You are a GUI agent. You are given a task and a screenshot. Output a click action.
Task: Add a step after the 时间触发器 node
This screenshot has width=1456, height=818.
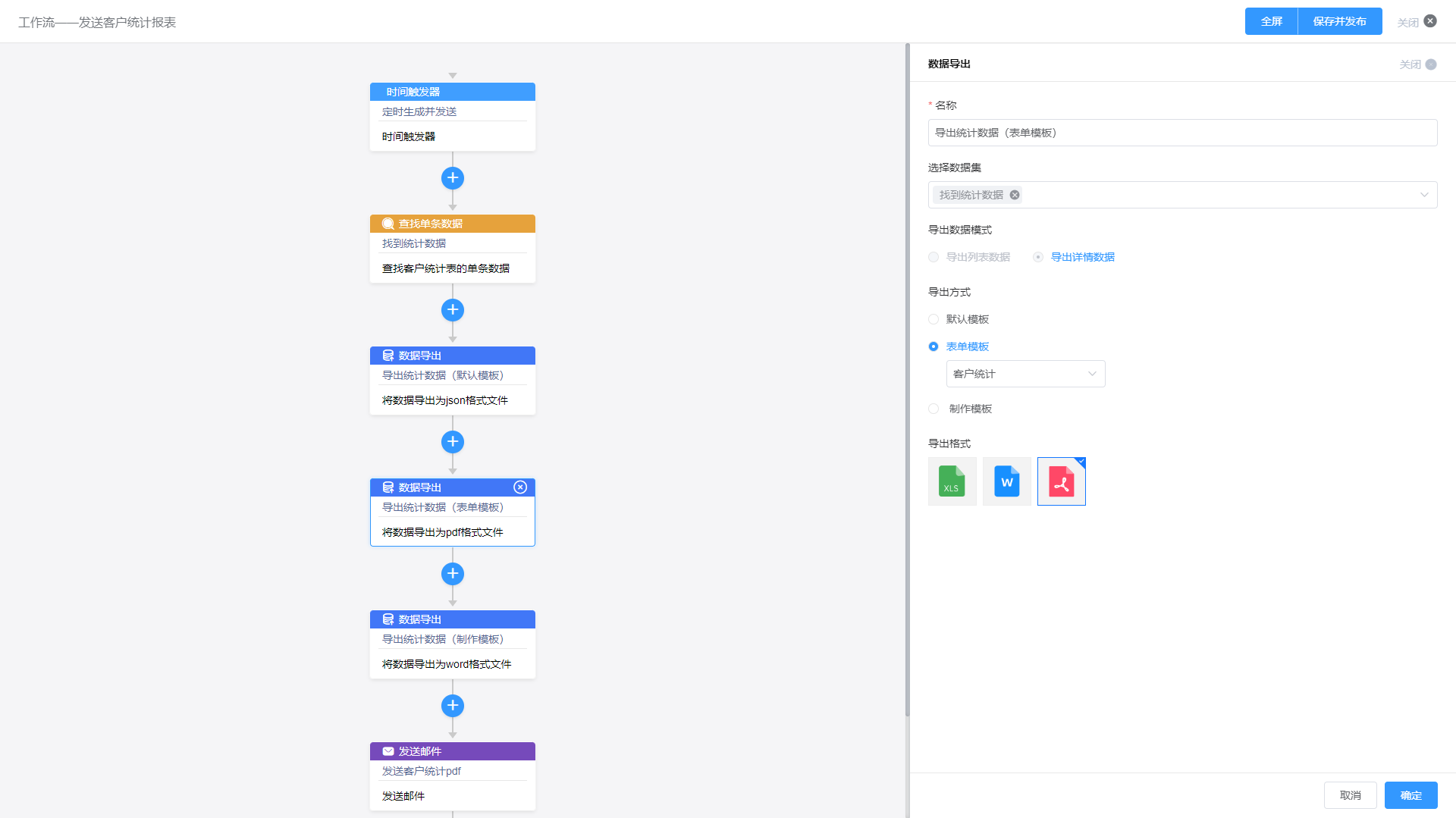click(x=453, y=178)
